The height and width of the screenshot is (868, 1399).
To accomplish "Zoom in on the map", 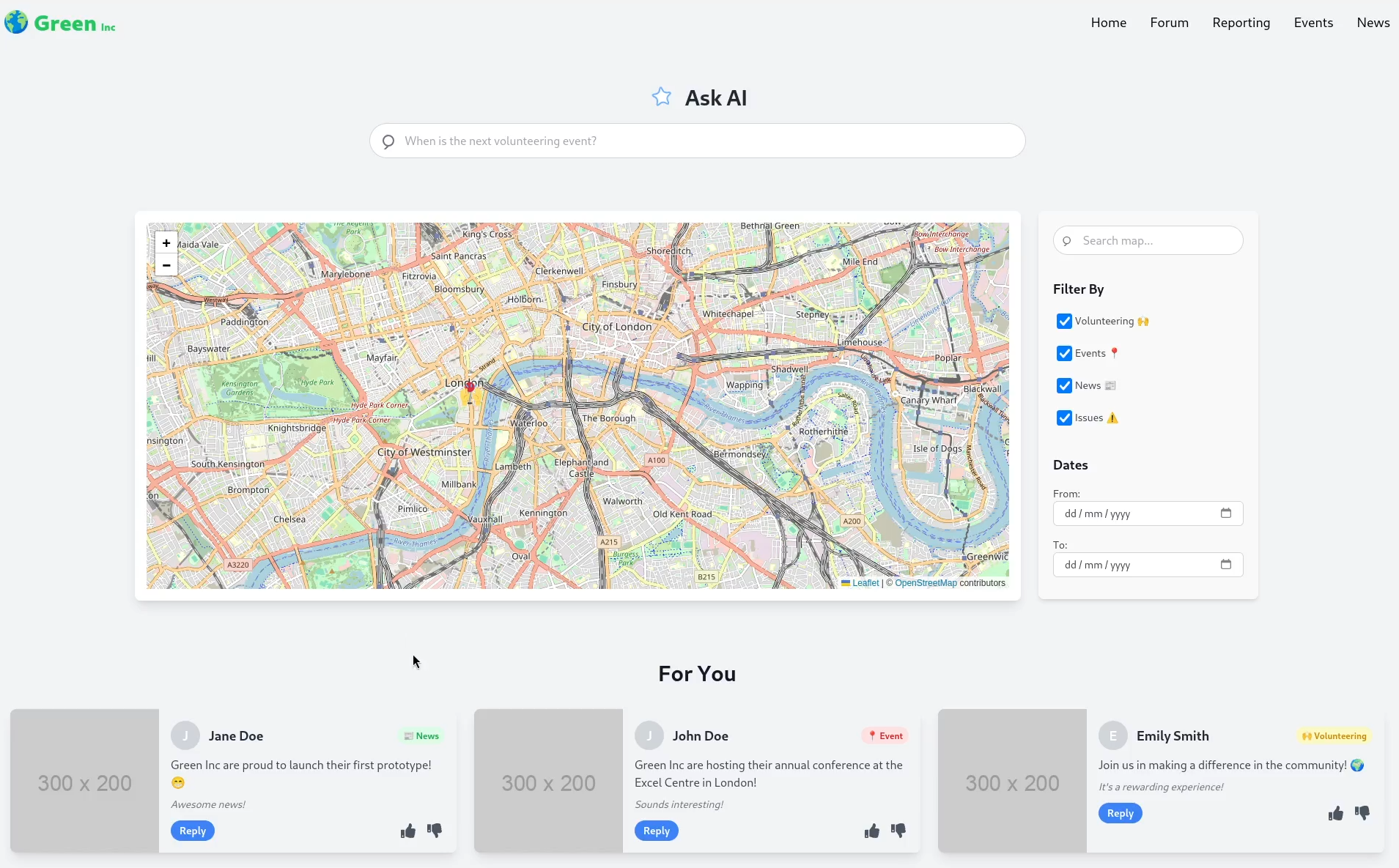I will coord(166,243).
